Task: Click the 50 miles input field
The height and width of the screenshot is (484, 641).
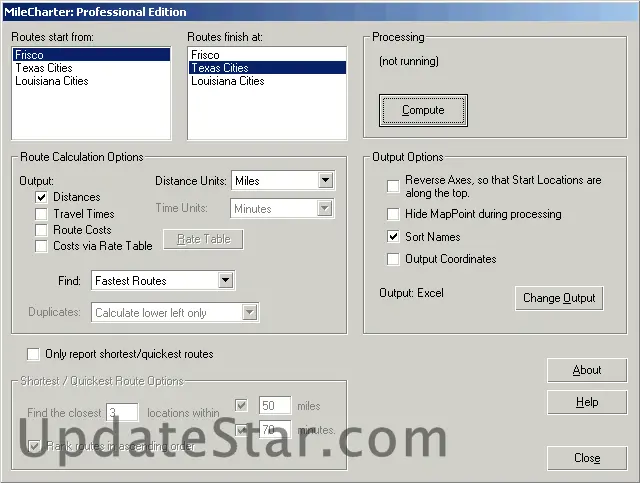Action: (x=275, y=406)
